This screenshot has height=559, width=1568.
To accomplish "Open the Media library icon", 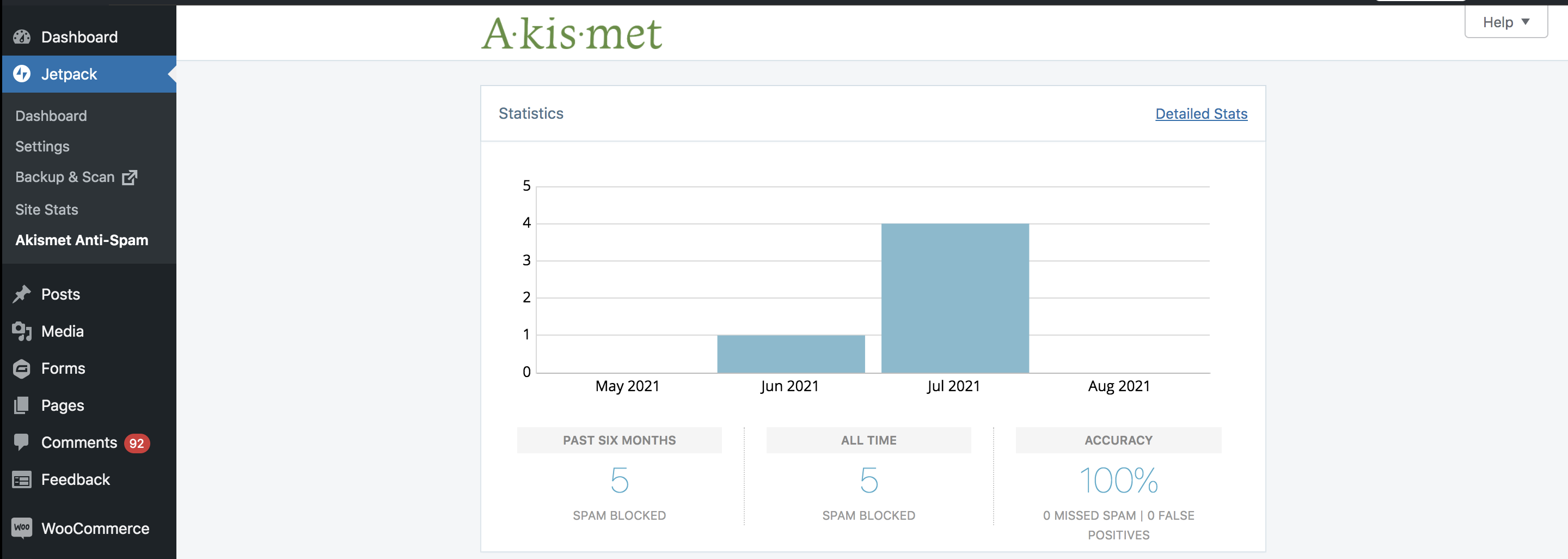I will [x=21, y=331].
